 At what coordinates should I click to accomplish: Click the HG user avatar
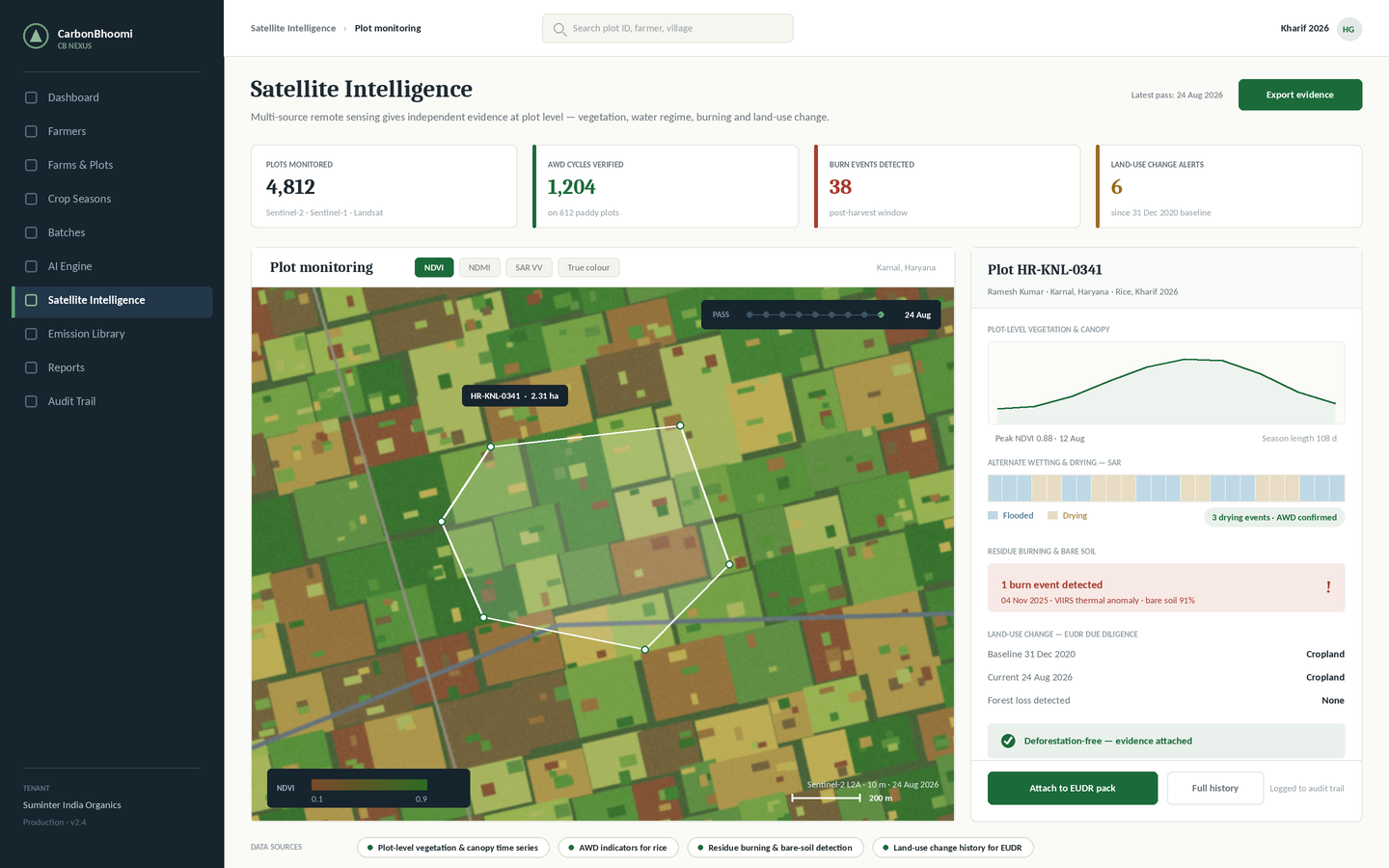(1348, 29)
